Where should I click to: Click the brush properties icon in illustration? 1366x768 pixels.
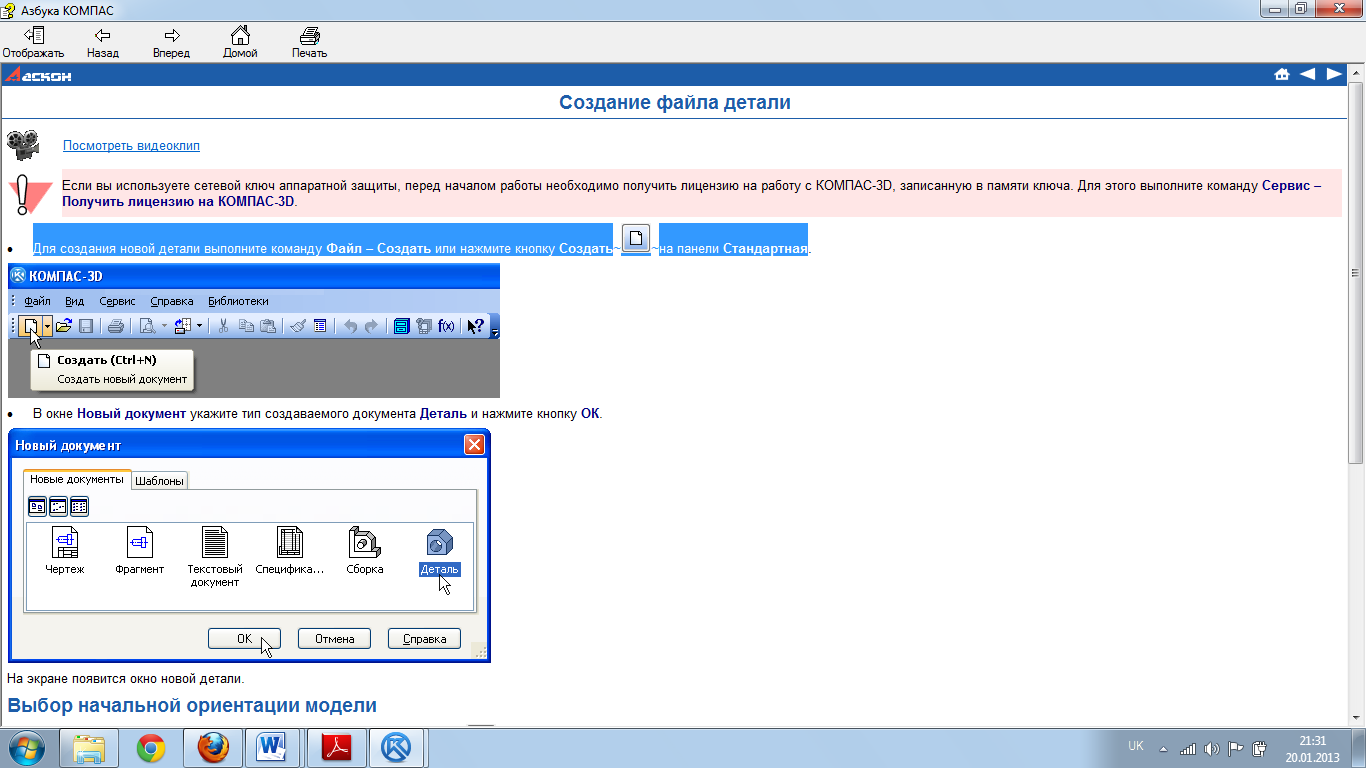point(298,326)
